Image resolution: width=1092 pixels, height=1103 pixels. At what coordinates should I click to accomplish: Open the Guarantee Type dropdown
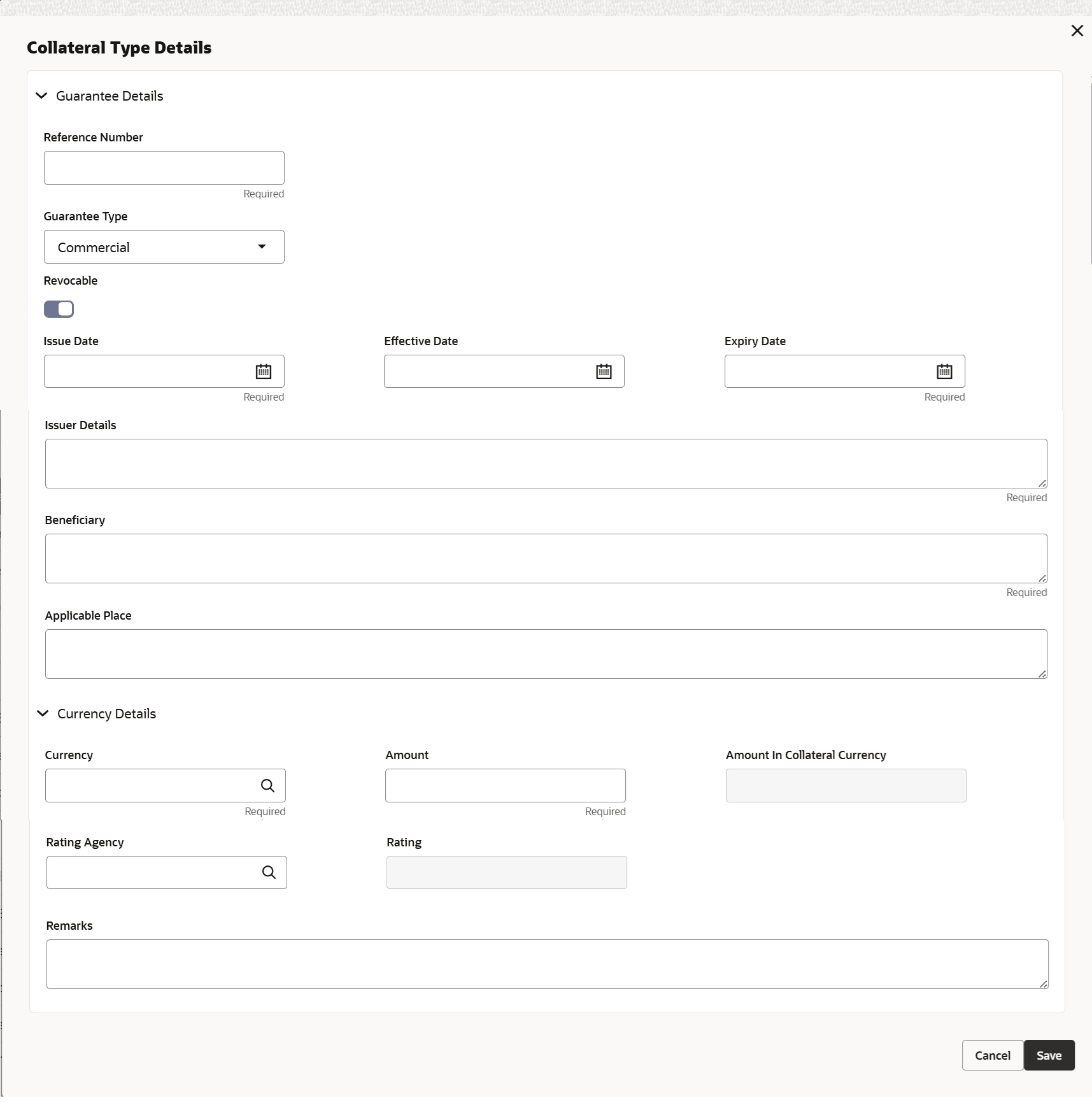point(164,247)
